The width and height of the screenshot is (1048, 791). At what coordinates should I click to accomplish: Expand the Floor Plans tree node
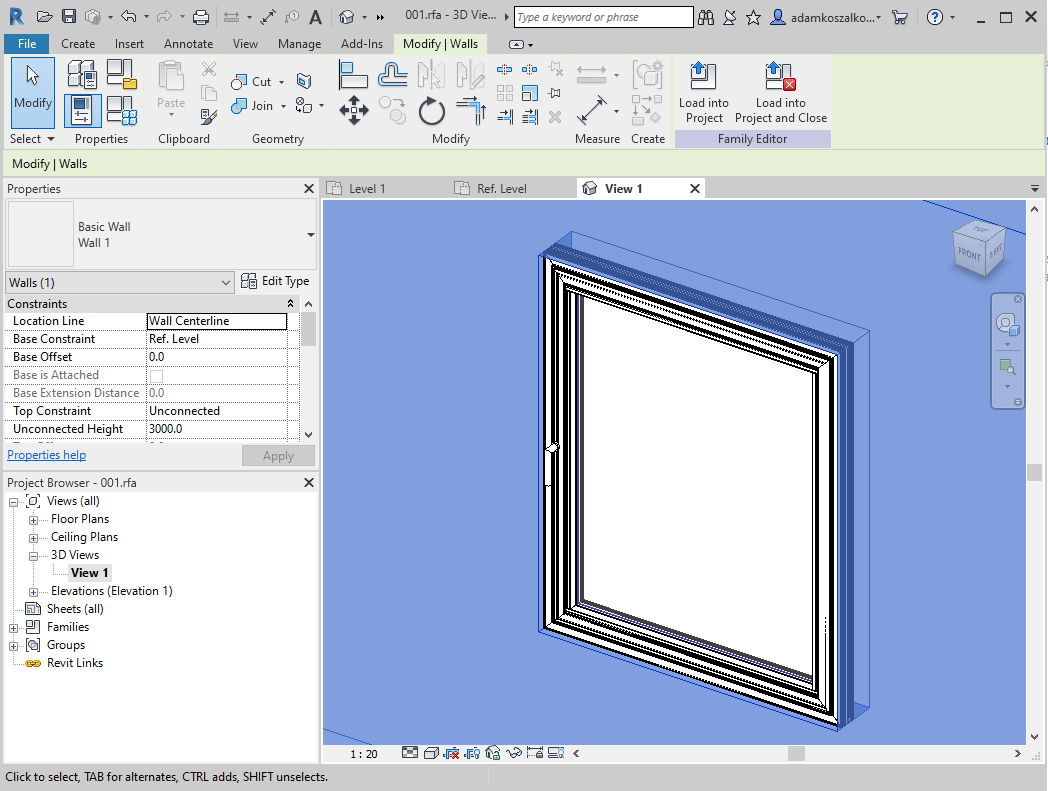click(33, 520)
